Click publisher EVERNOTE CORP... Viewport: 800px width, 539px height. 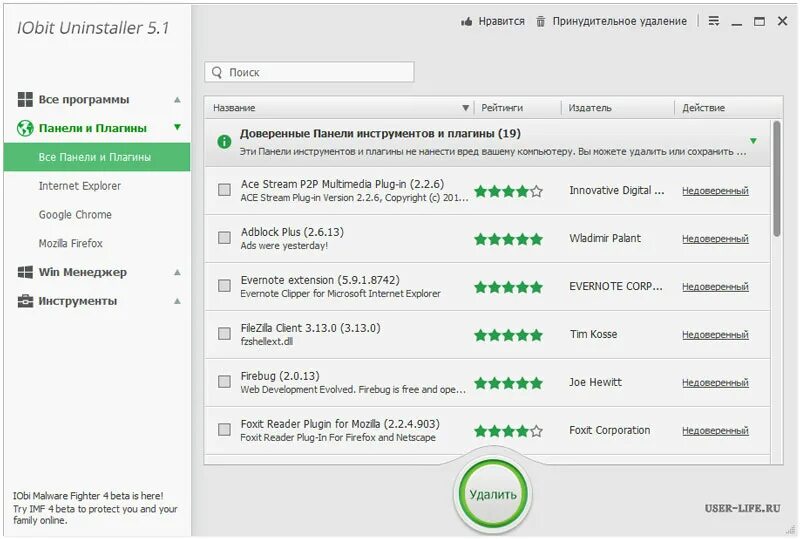[616, 286]
